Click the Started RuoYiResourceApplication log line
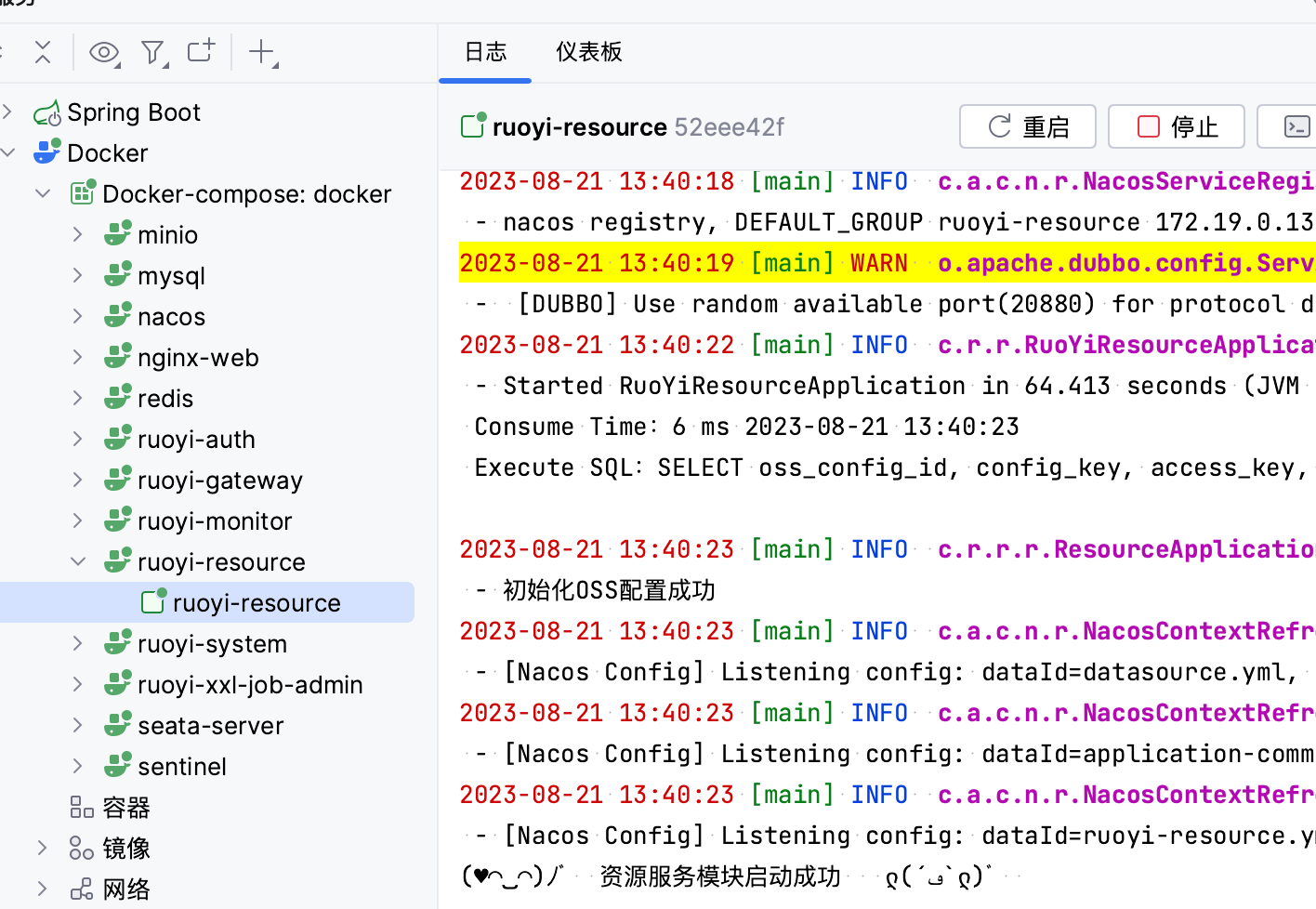The width and height of the screenshot is (1316, 909). click(x=888, y=386)
